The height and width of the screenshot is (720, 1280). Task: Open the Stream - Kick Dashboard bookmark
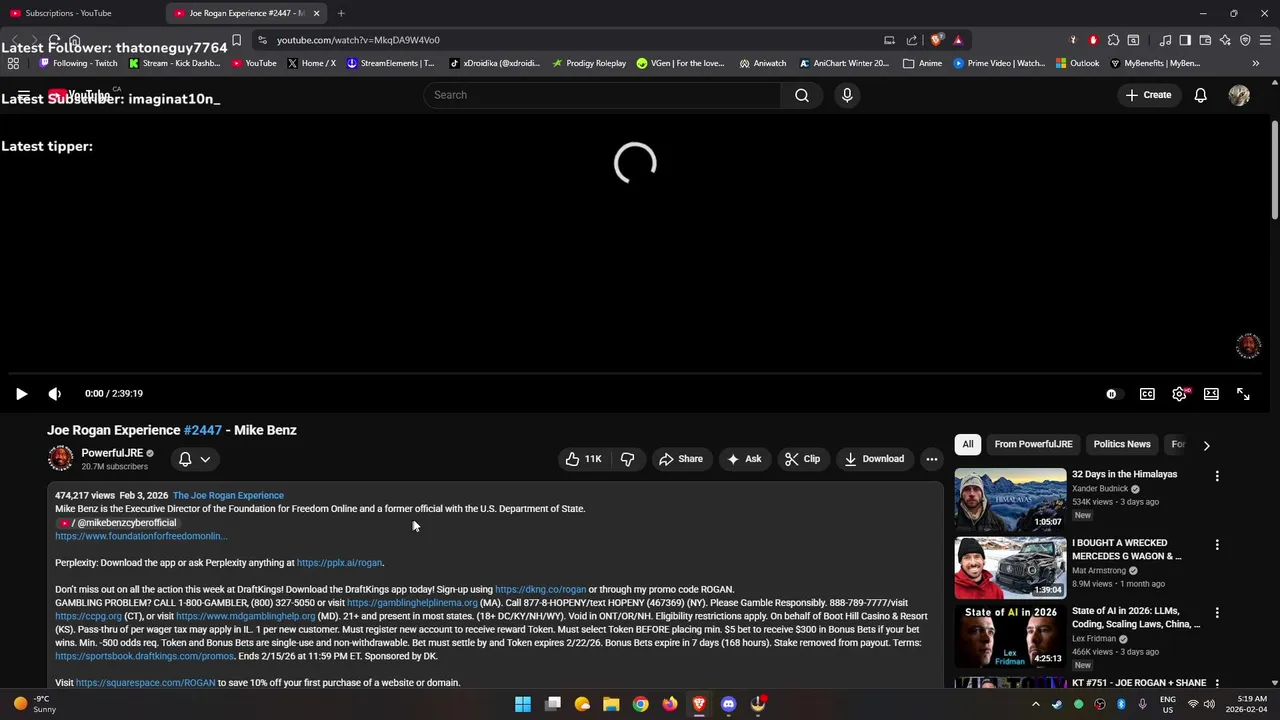[x=173, y=63]
